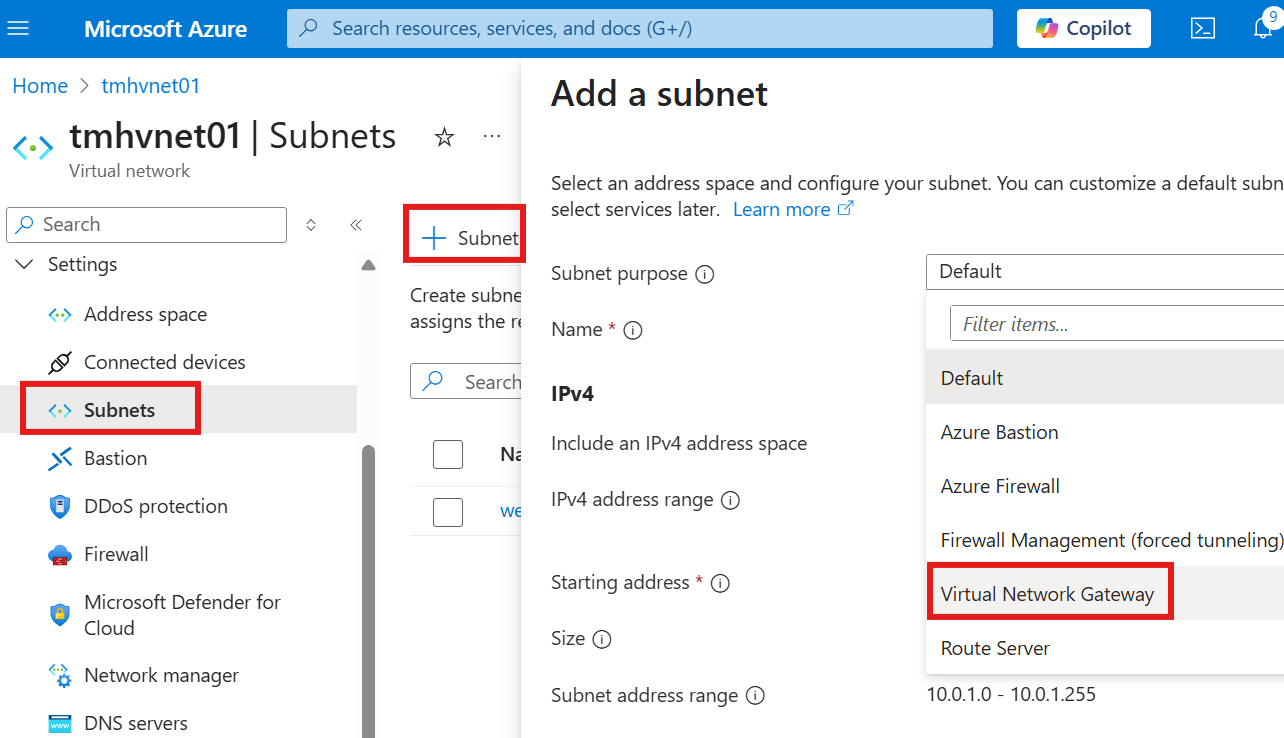1284x738 pixels.
Task: Click the DNS servers icon
Action: (60, 723)
